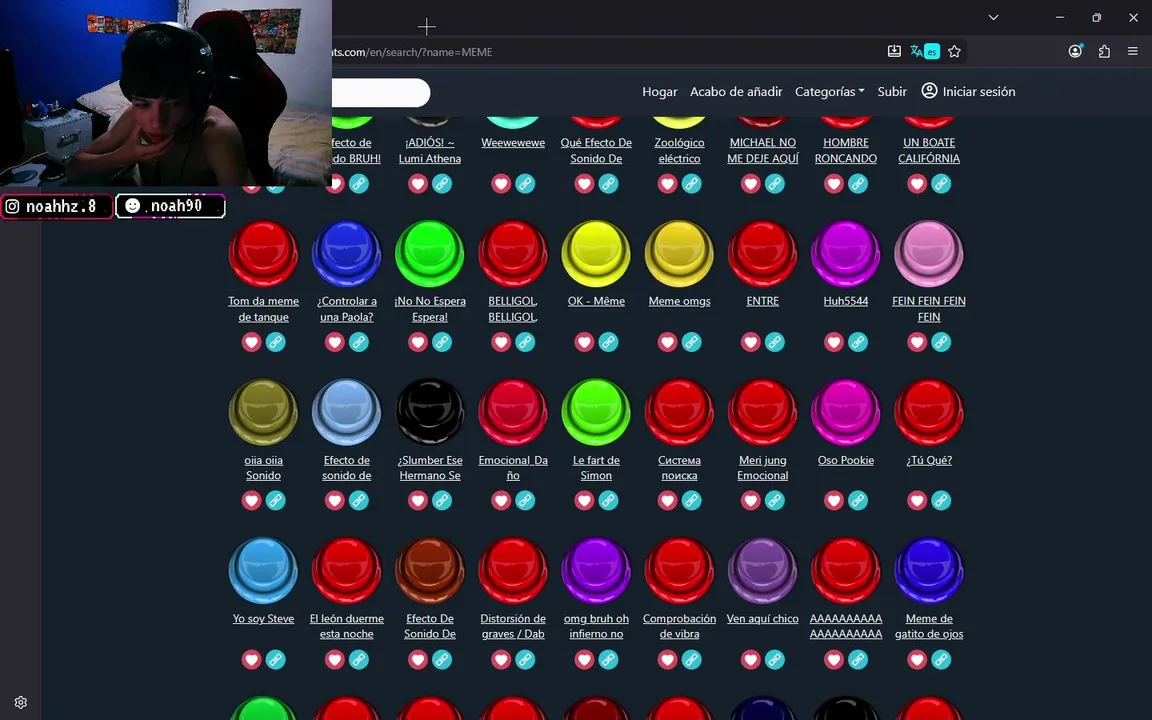Open the browser extensions icon
1152x720 pixels.
(x=1104, y=51)
